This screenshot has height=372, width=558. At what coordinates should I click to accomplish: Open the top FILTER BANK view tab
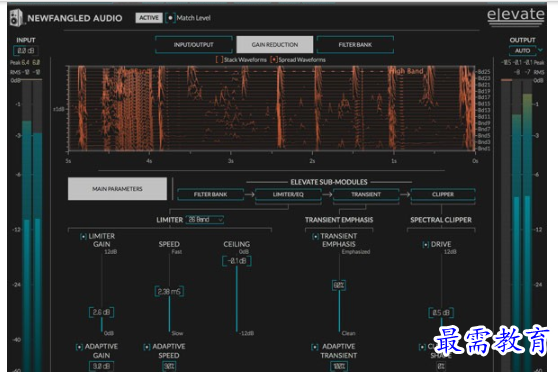355,44
